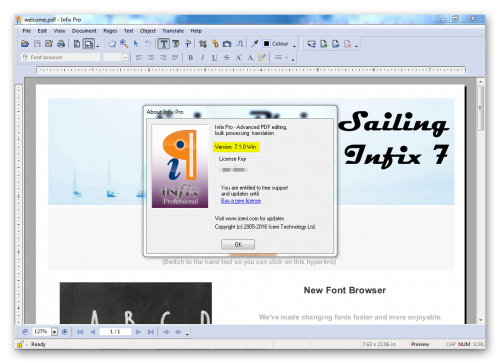Select the eyedropper color picker

click(x=255, y=44)
